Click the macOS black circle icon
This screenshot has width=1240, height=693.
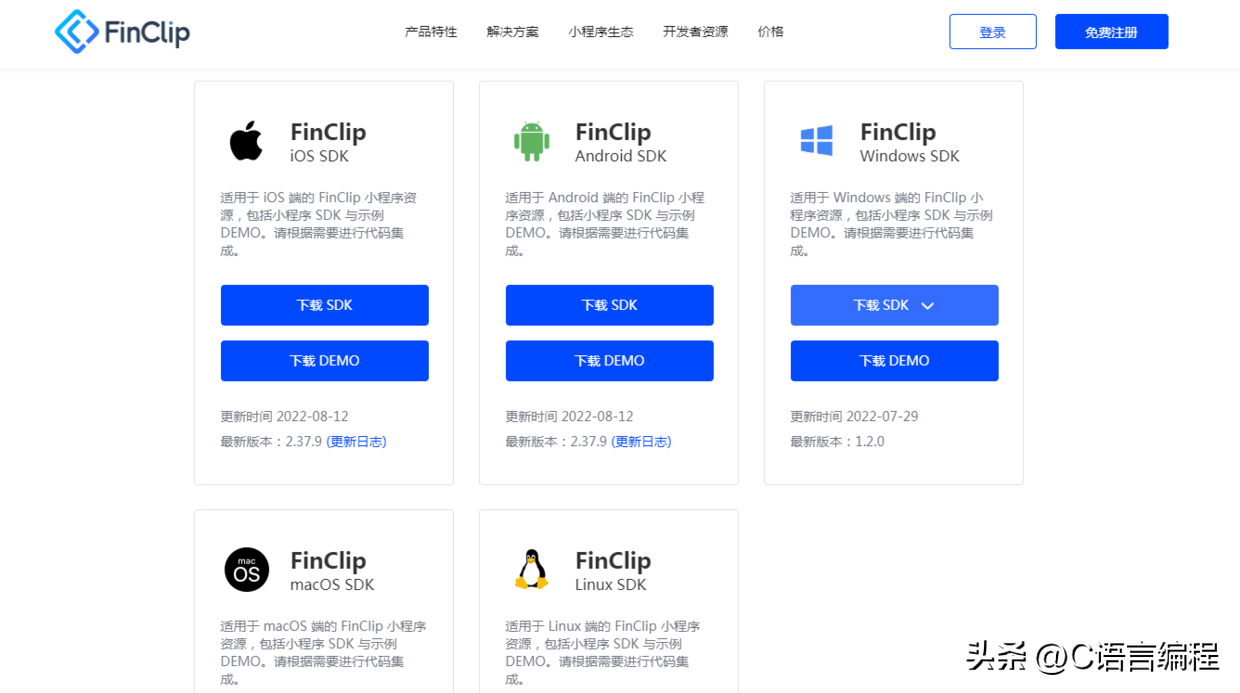coord(246,570)
